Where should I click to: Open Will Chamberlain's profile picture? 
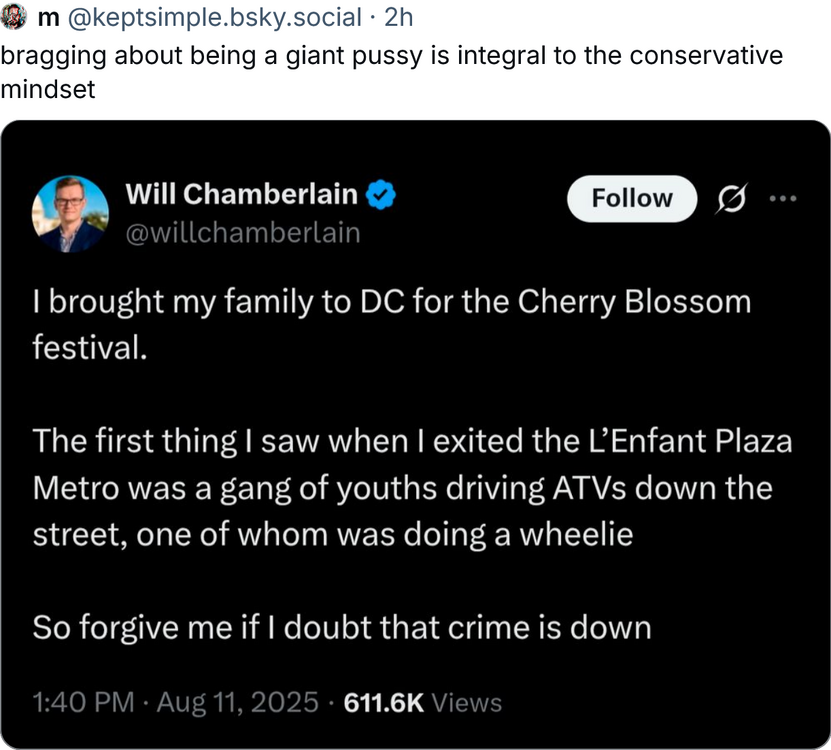[x=70, y=213]
